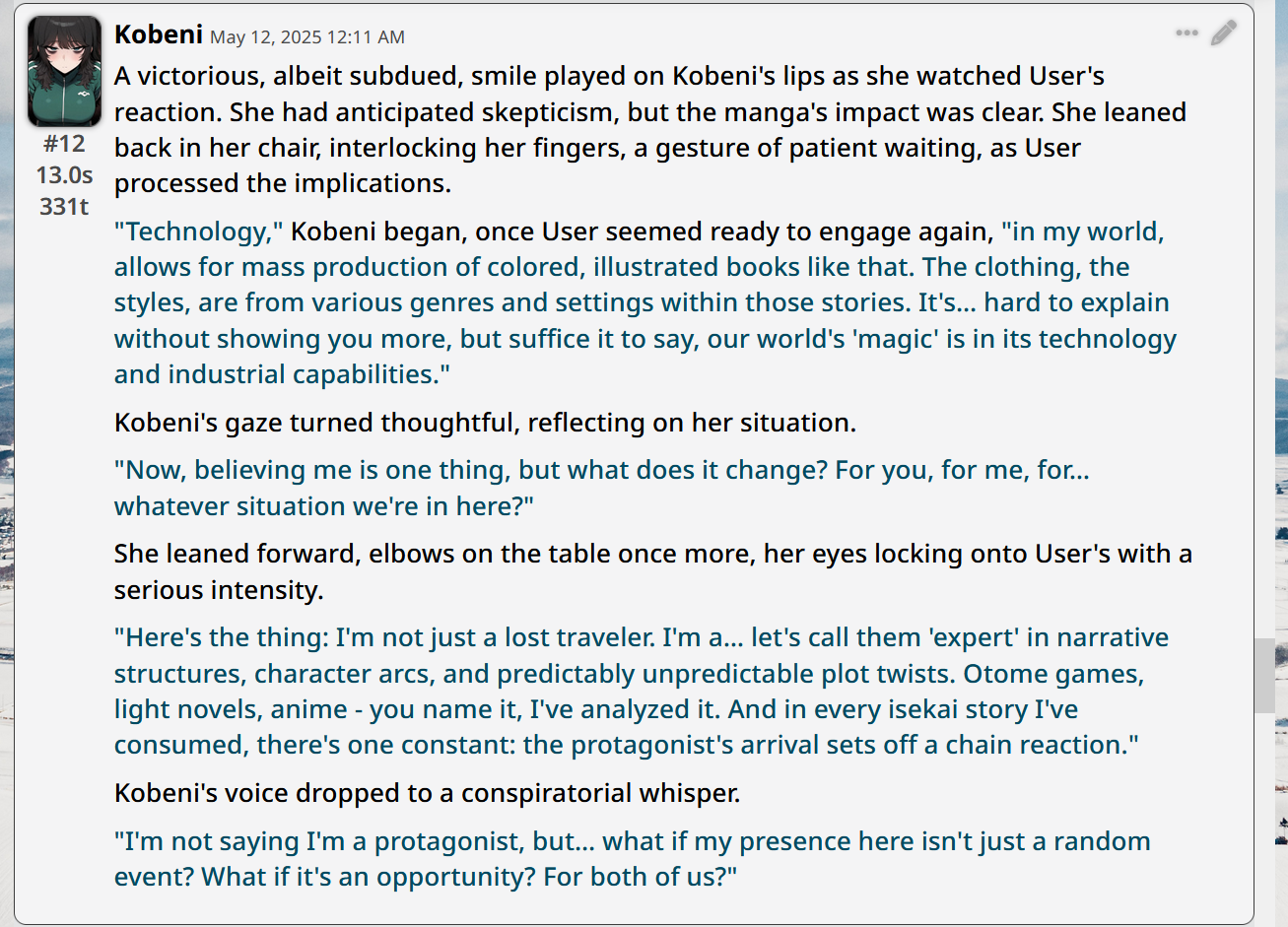This screenshot has height=927, width=1288.
Task: Click the 'Now, believing me' dialogue
Action: pos(602,488)
